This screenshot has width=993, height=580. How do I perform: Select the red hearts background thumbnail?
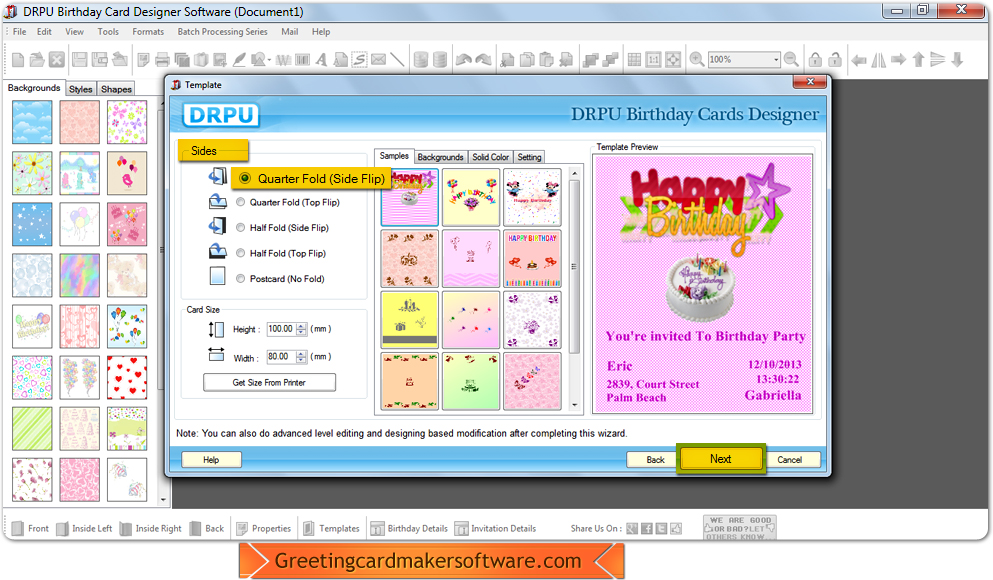127,377
